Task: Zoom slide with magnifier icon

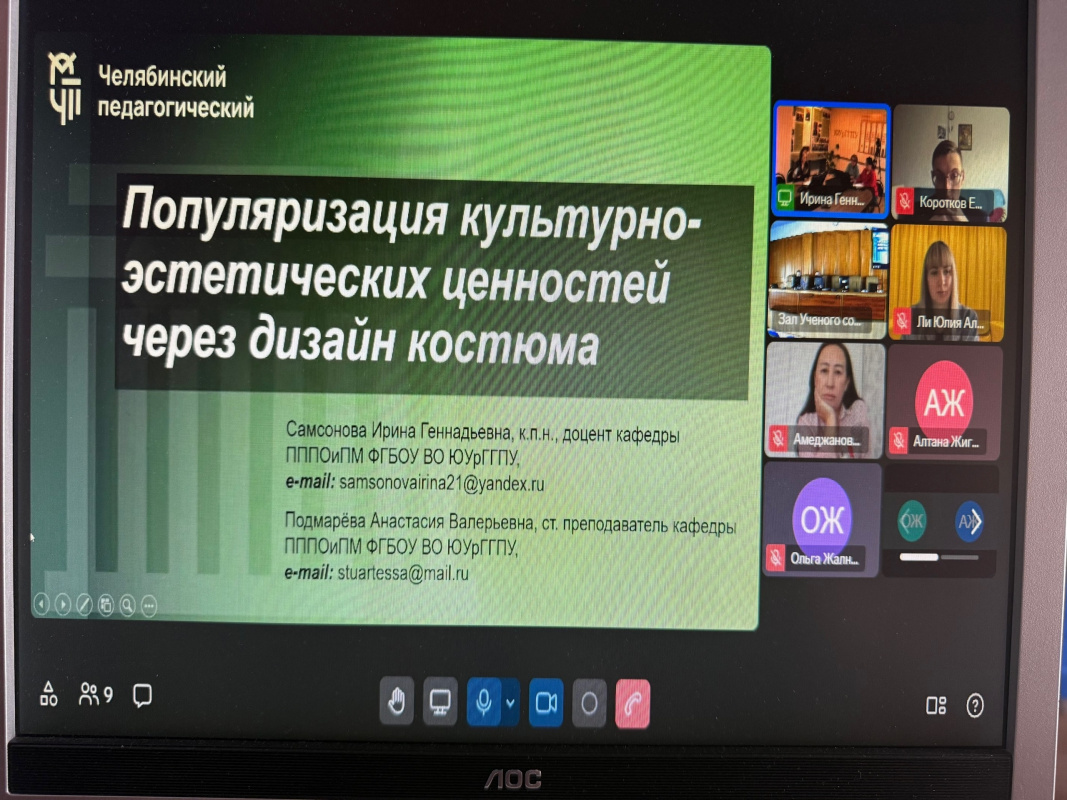Action: coord(127,604)
